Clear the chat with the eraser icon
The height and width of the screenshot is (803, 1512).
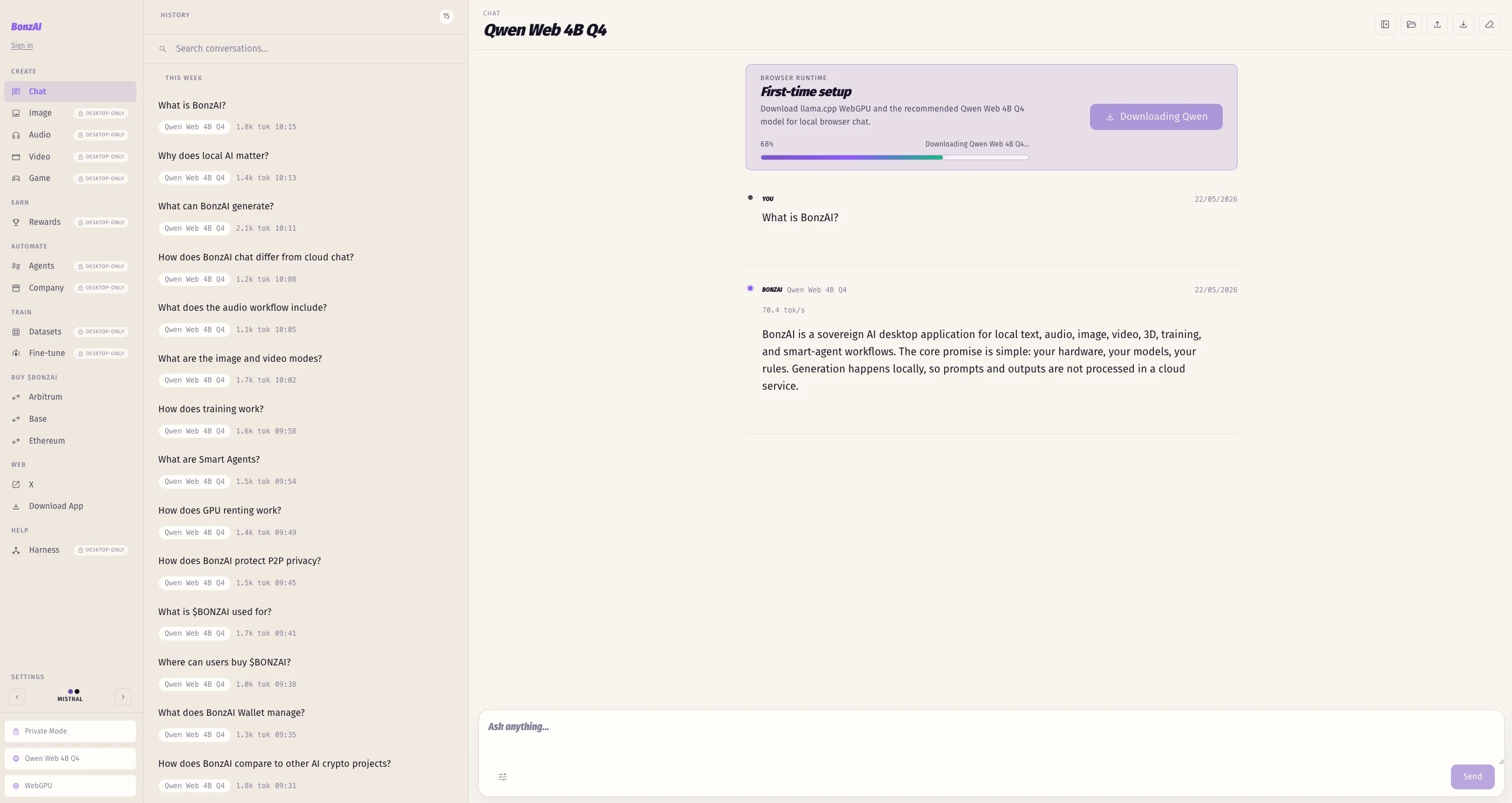pos(1489,24)
